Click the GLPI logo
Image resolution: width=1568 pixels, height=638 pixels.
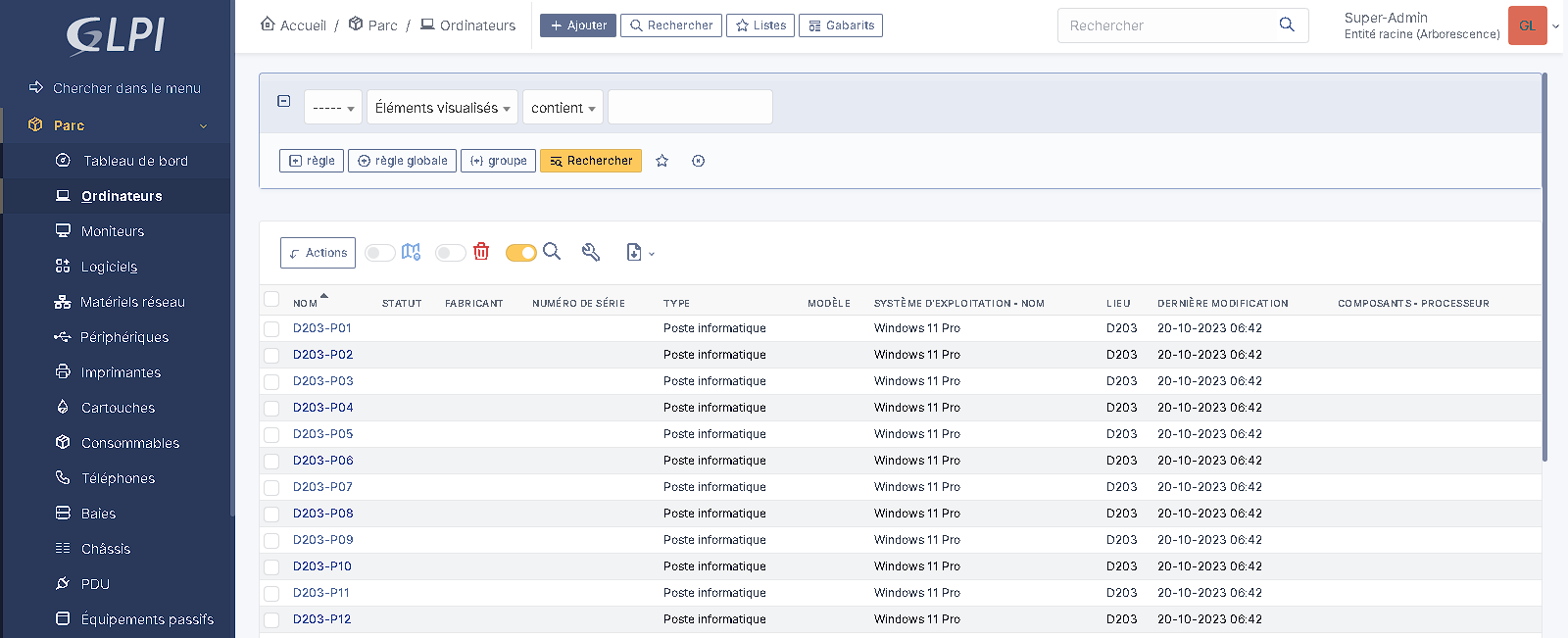(116, 36)
